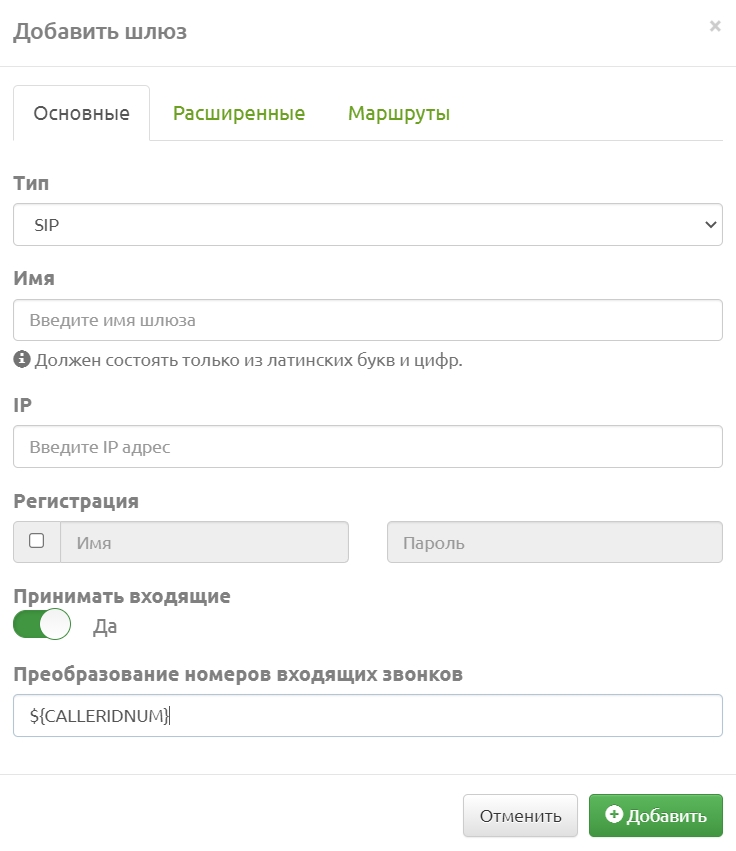Image resolution: width=736 pixels, height=851 pixels.
Task: Click the Отменить button
Action: click(x=520, y=816)
